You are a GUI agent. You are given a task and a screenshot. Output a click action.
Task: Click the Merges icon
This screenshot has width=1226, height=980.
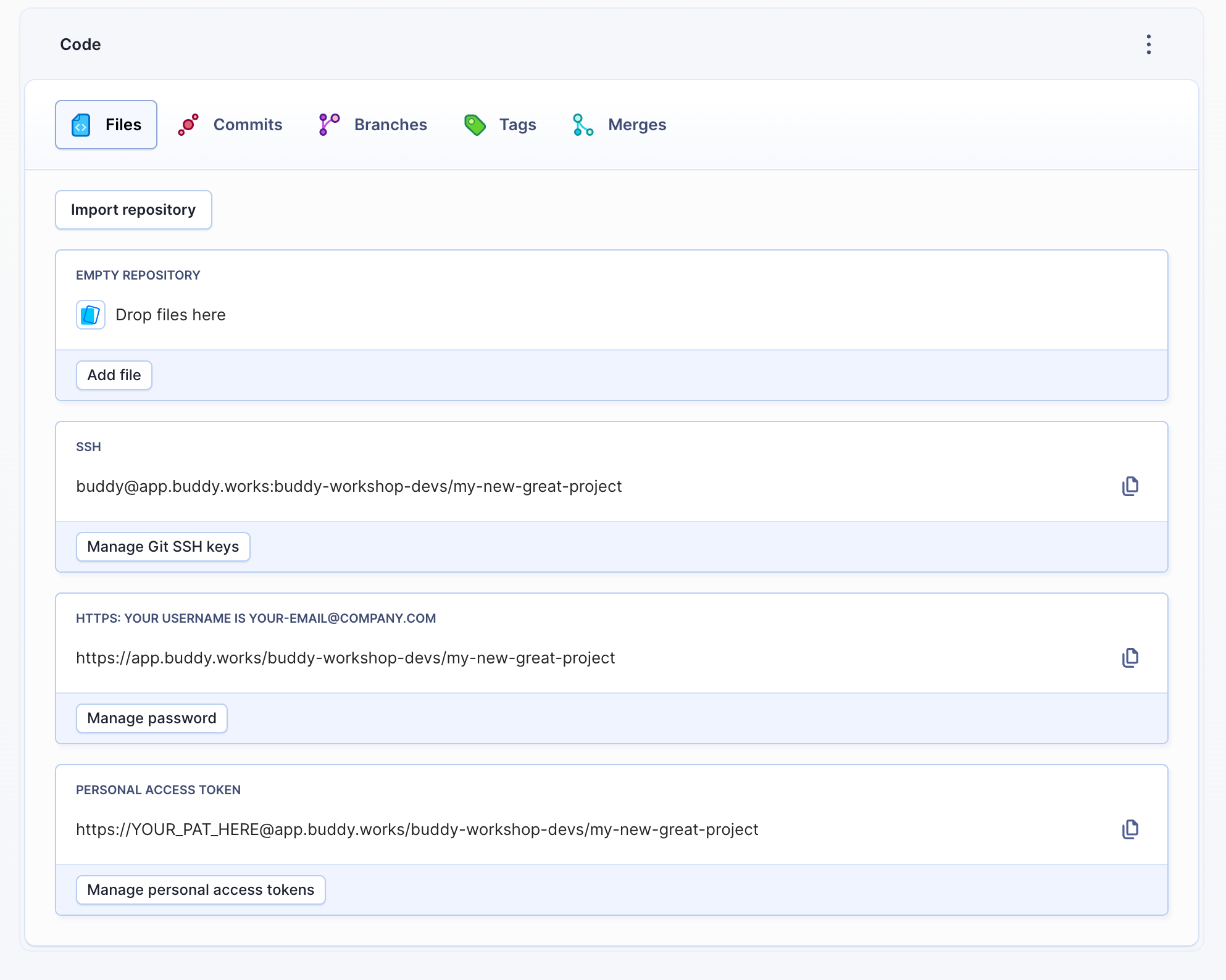[x=582, y=124]
